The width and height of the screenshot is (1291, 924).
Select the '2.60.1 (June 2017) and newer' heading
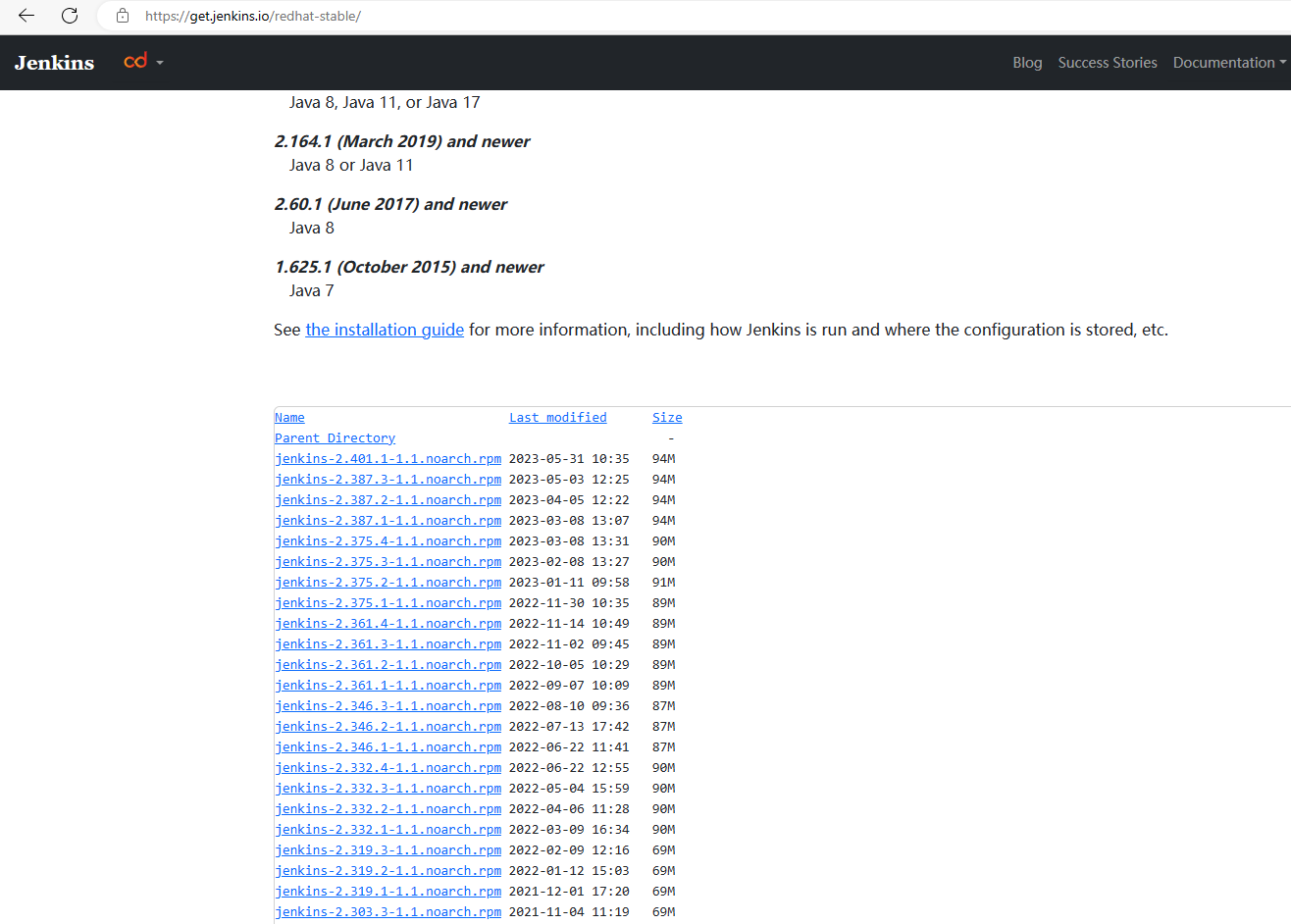tap(390, 204)
